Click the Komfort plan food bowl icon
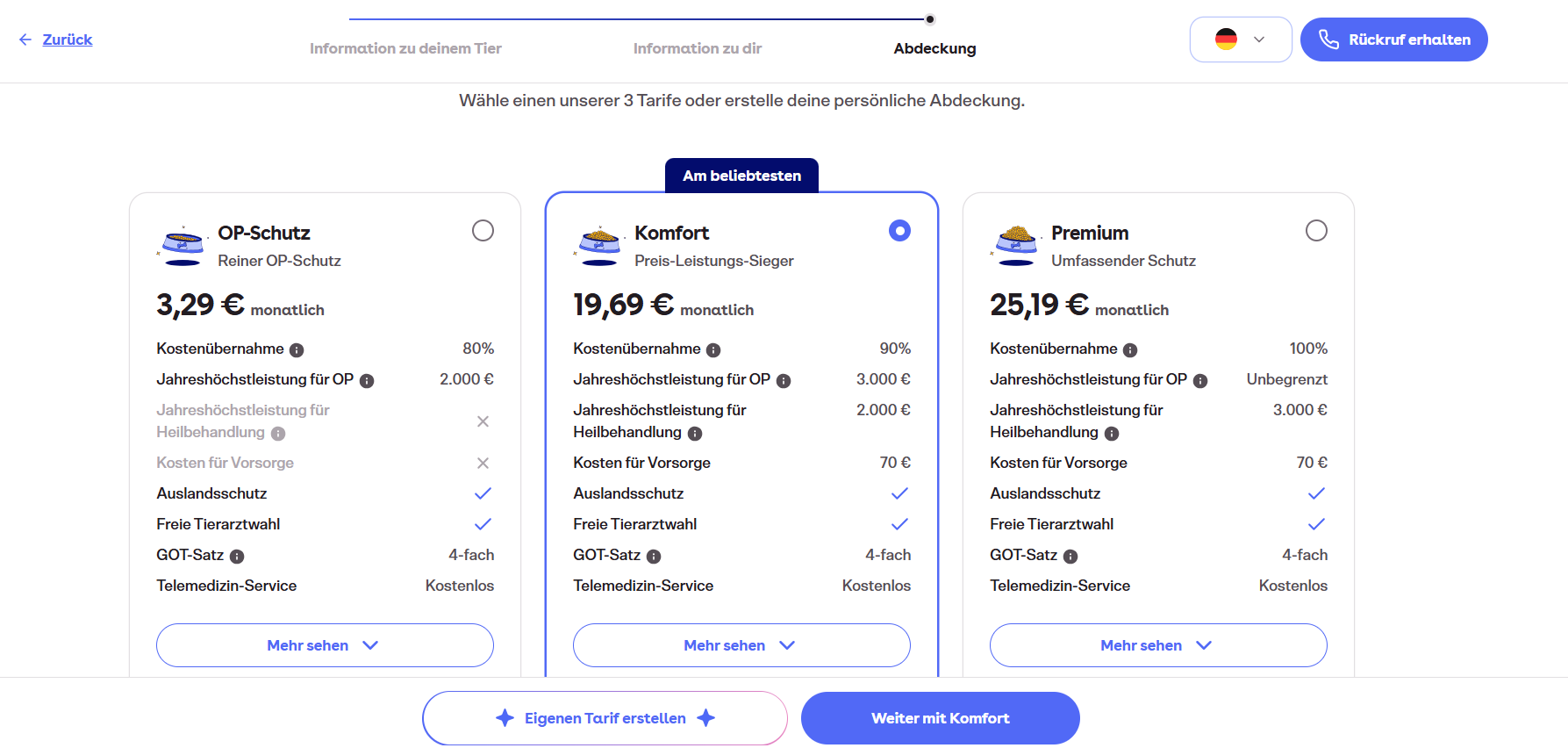Image resolution: width=1568 pixels, height=748 pixels. [599, 245]
